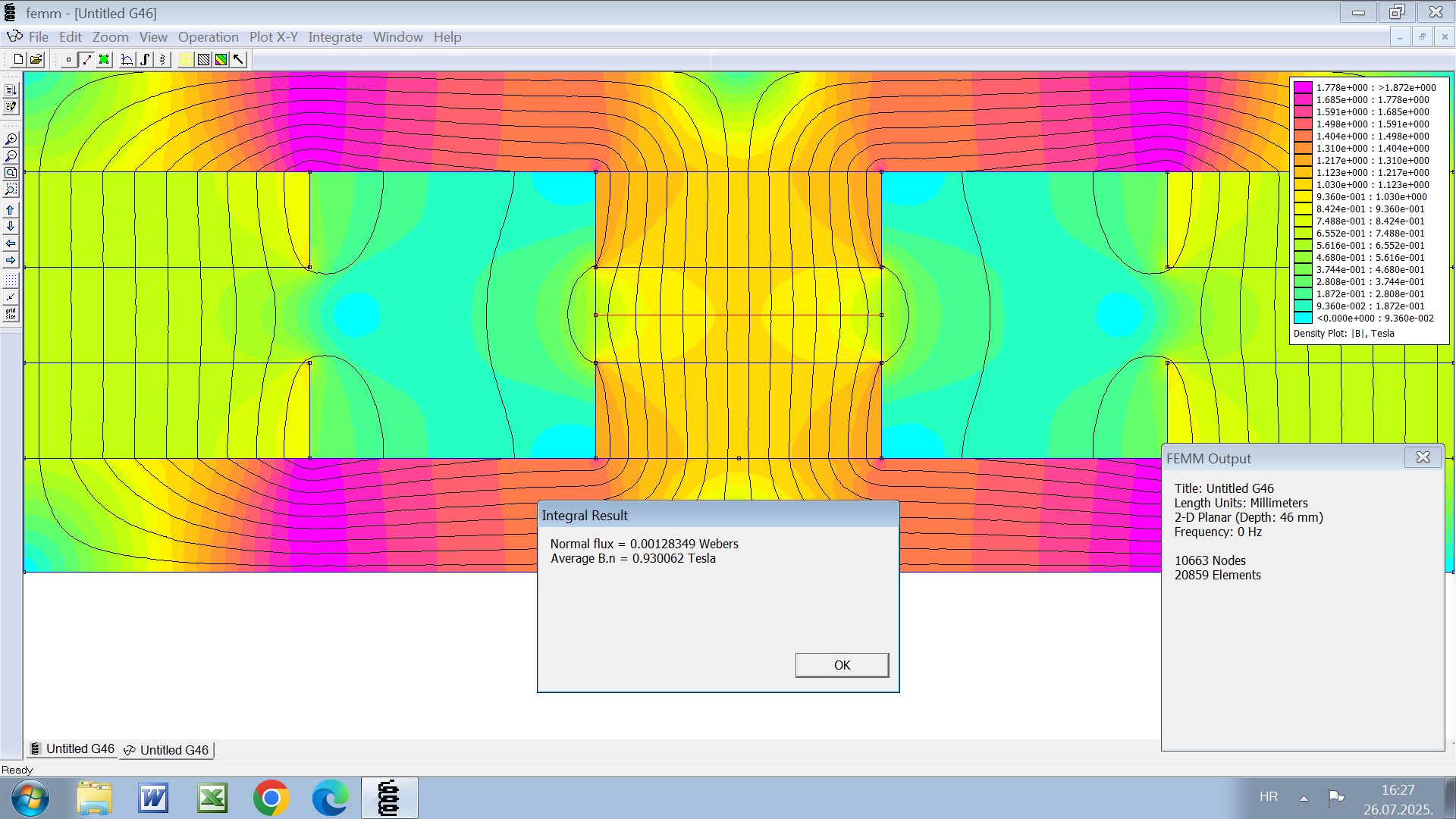Toggle the mesh display icon
Viewport: 1456px width, 819px height.
coord(186,60)
